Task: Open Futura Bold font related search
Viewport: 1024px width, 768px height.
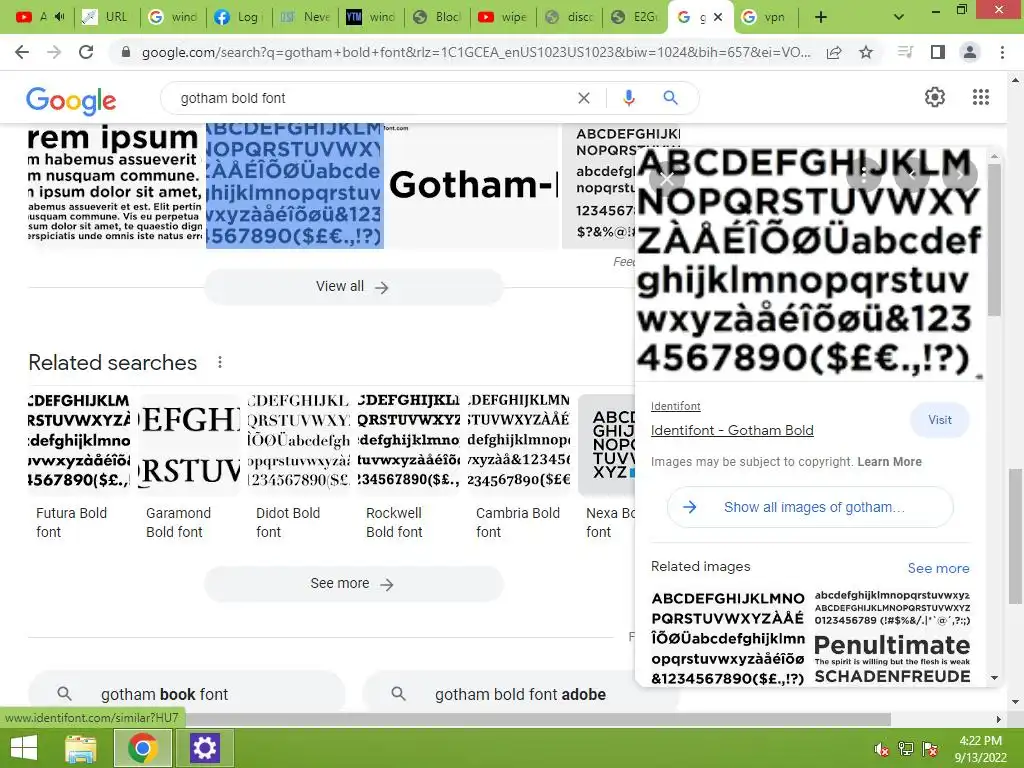Action: [79, 466]
